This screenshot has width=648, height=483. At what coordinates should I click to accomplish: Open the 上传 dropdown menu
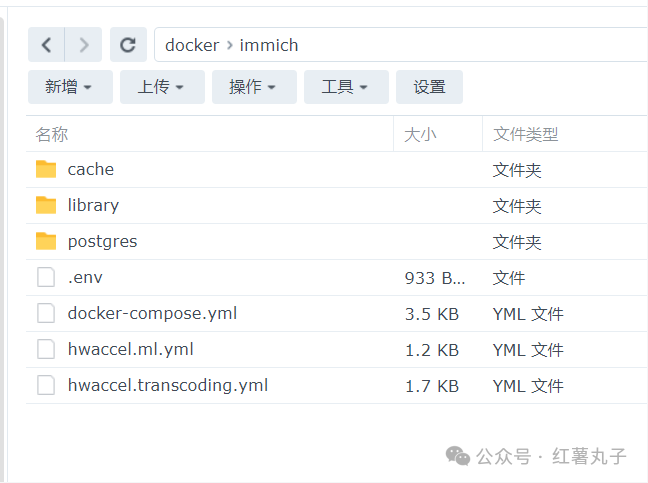coord(162,87)
